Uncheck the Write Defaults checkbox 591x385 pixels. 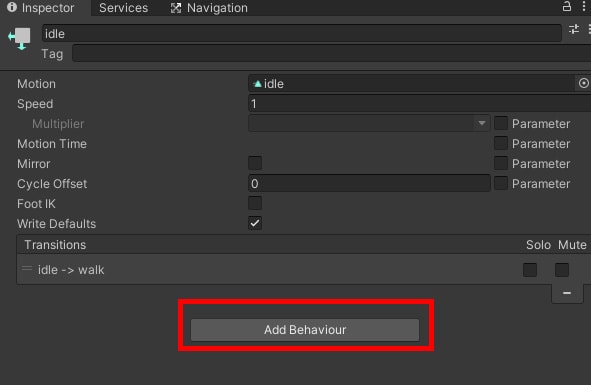(x=255, y=223)
